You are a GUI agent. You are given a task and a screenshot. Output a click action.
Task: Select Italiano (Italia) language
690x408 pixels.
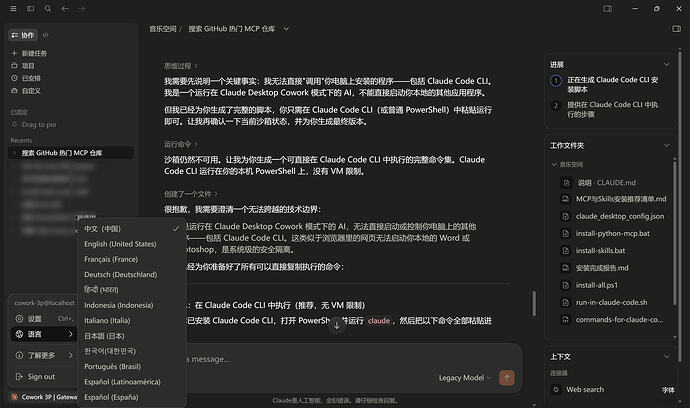pyautogui.click(x=131, y=320)
